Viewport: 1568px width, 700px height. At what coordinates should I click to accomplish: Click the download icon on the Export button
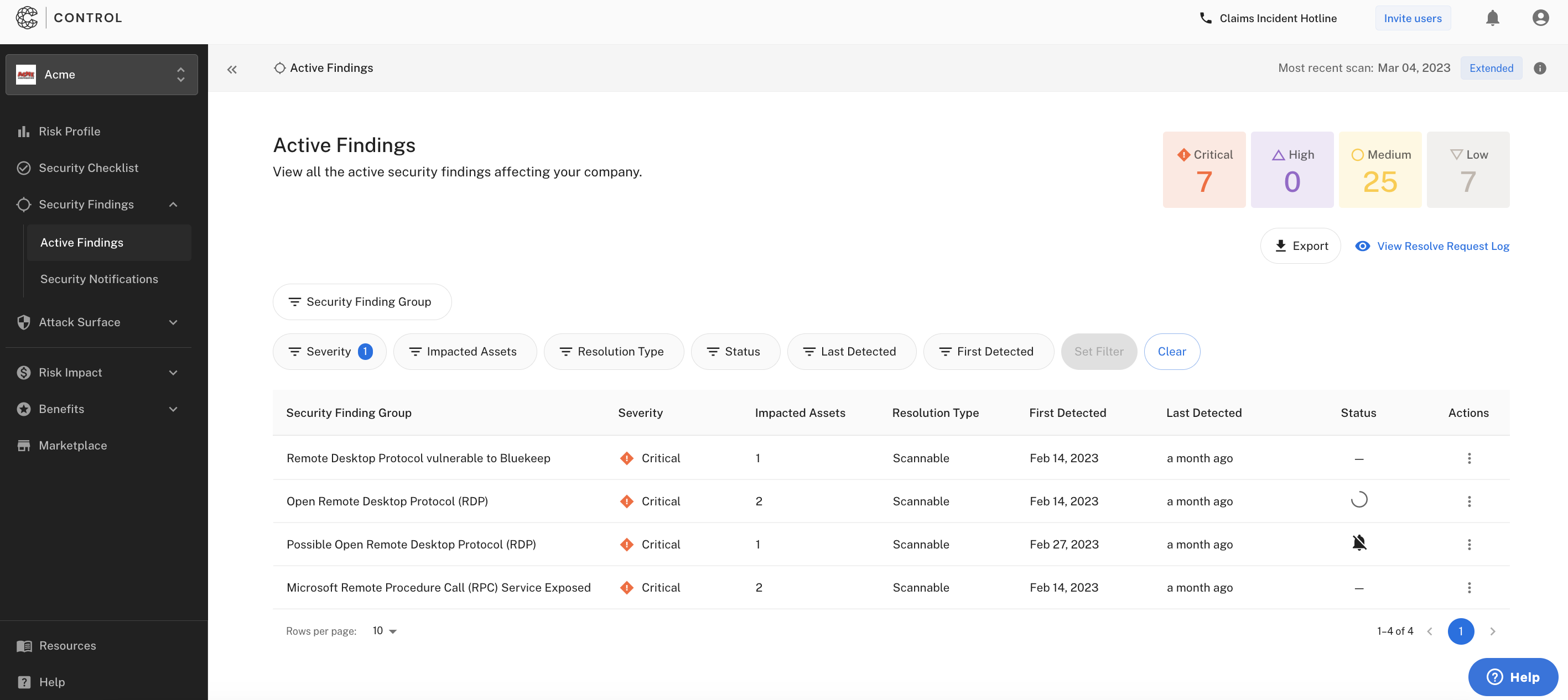point(1280,245)
